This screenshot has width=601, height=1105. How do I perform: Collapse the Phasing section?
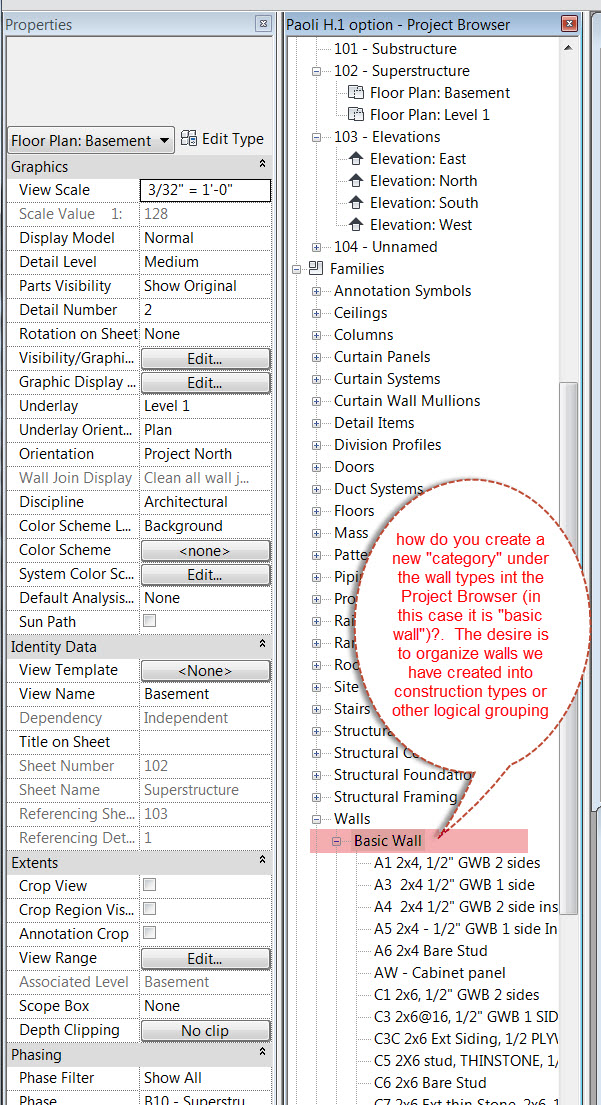coord(262,1051)
